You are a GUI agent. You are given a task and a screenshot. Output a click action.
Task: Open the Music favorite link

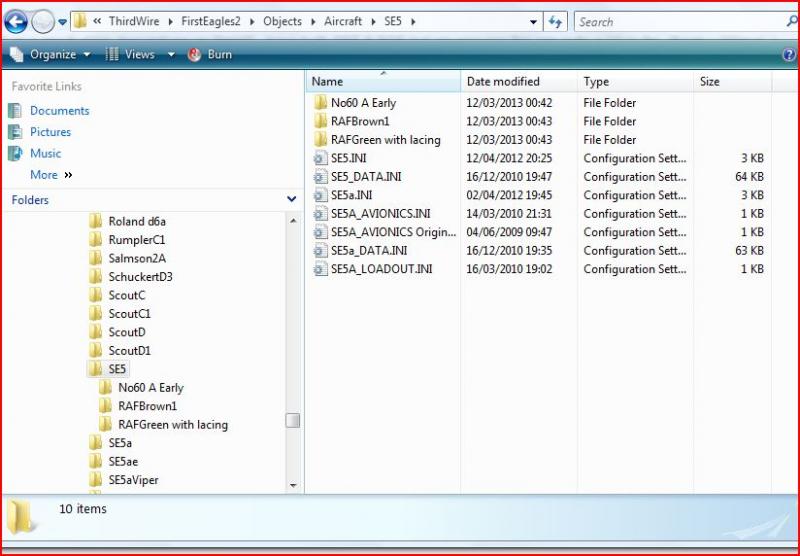coord(45,154)
